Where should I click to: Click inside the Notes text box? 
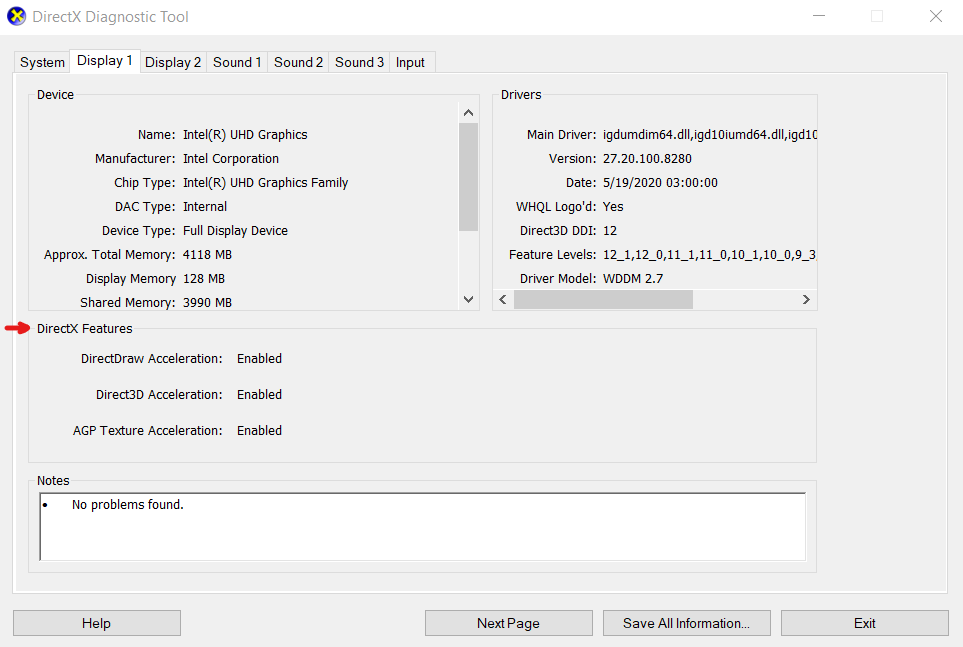(x=423, y=527)
